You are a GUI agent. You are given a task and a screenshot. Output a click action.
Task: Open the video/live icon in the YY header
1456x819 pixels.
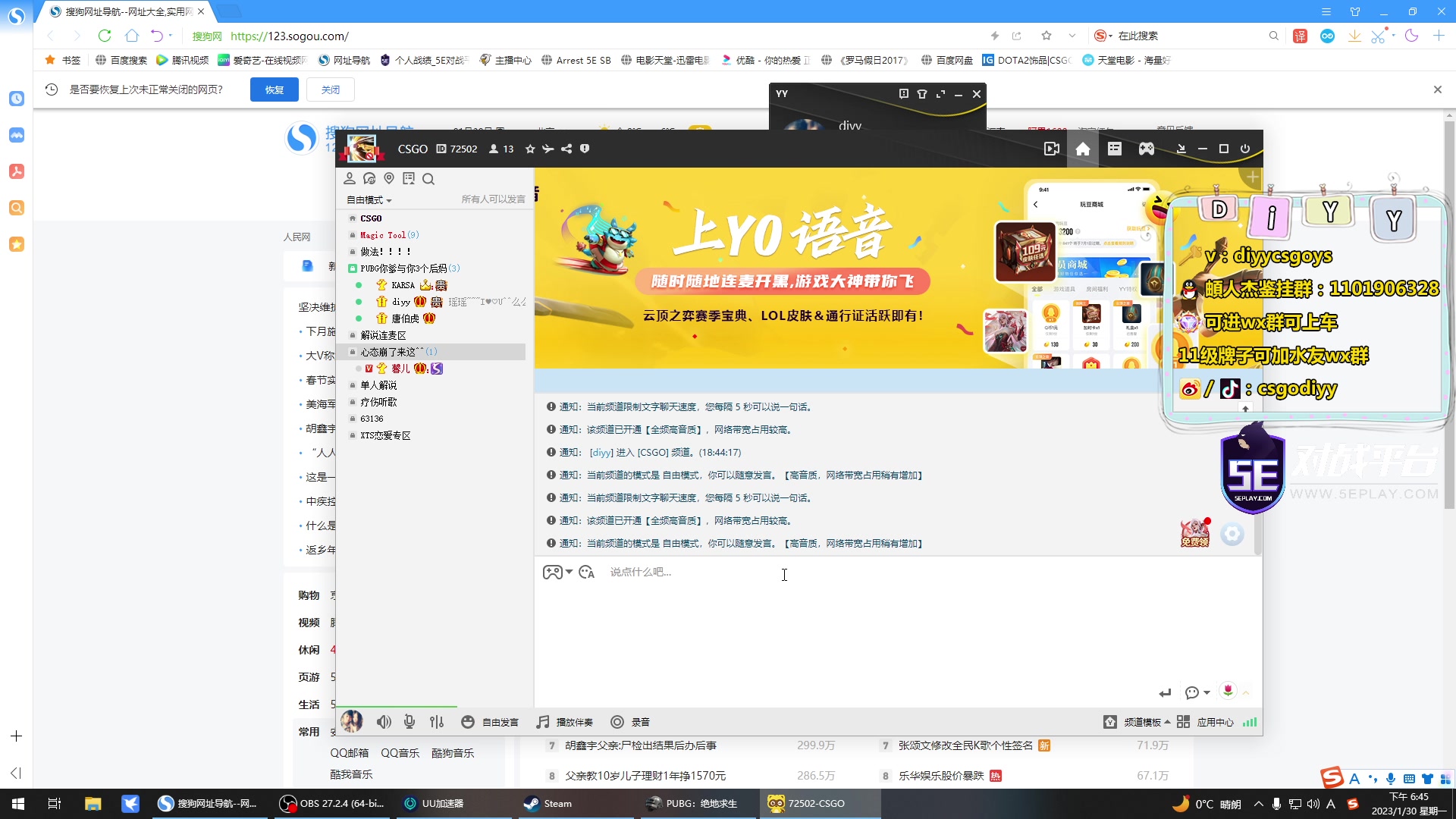(x=1052, y=149)
